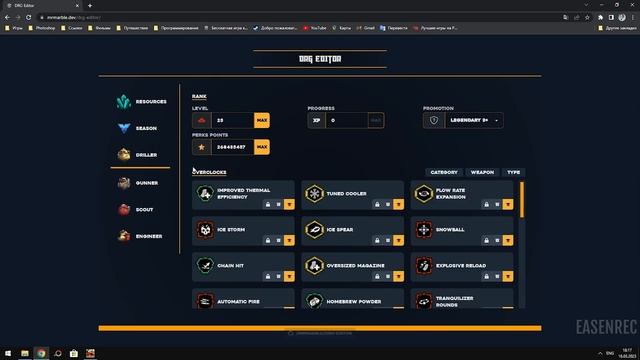Select the Scout class icon
The width and height of the screenshot is (640, 360).
tap(124, 210)
